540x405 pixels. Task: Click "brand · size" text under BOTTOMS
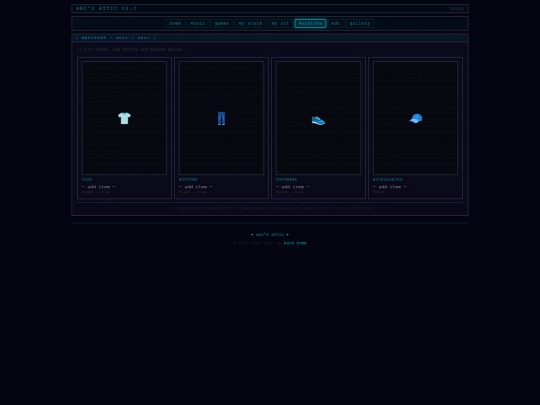click(193, 192)
